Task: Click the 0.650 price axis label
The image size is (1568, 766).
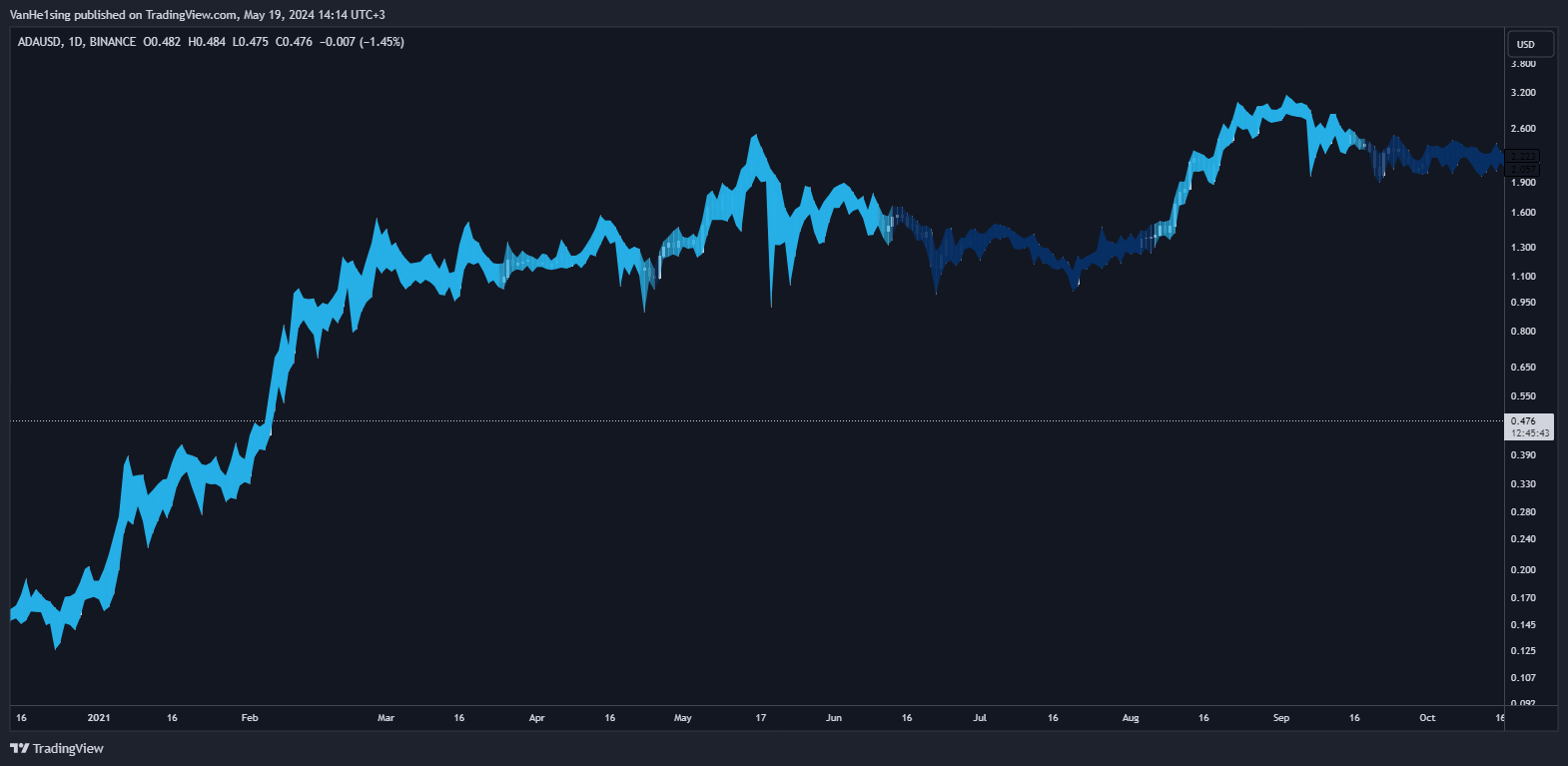Action: 1523,368
